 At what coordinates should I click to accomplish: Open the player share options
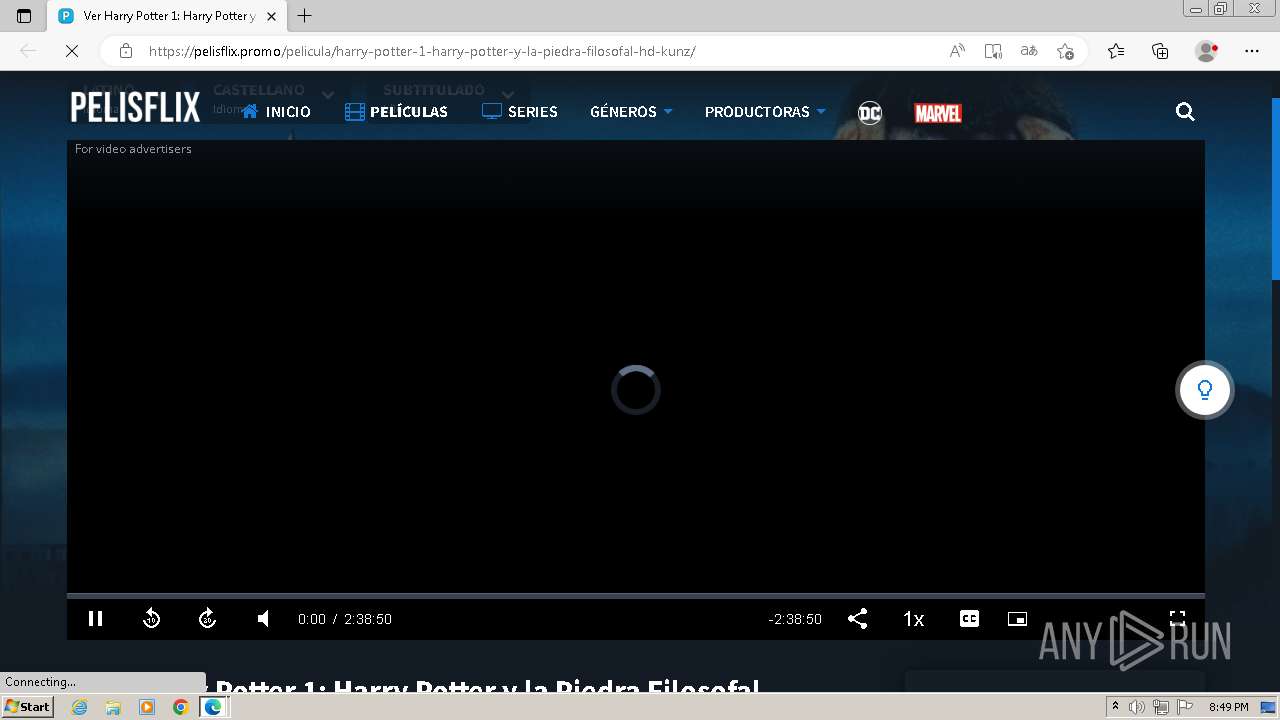pos(857,619)
